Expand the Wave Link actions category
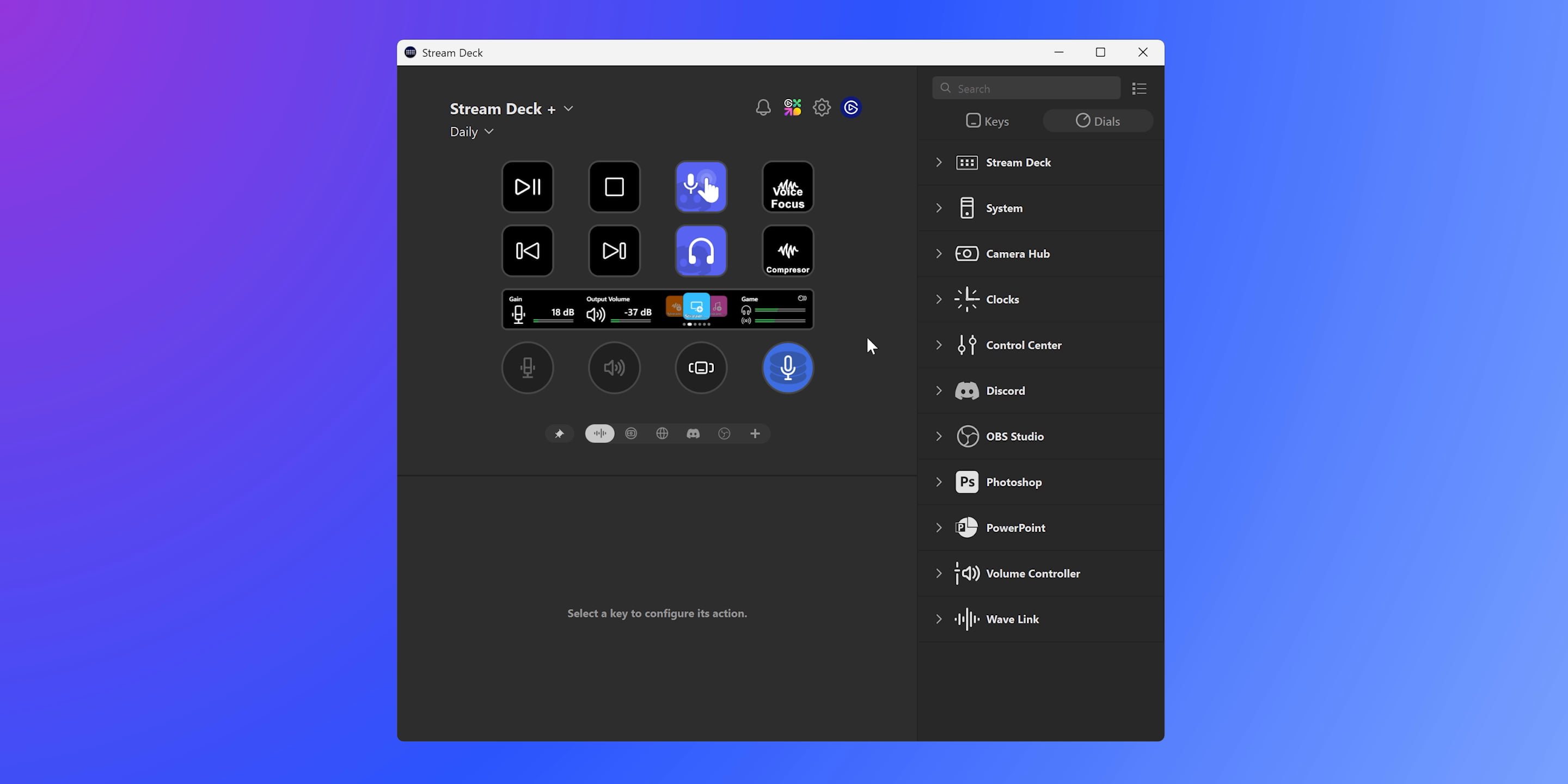The image size is (1568, 784). pyautogui.click(x=938, y=619)
